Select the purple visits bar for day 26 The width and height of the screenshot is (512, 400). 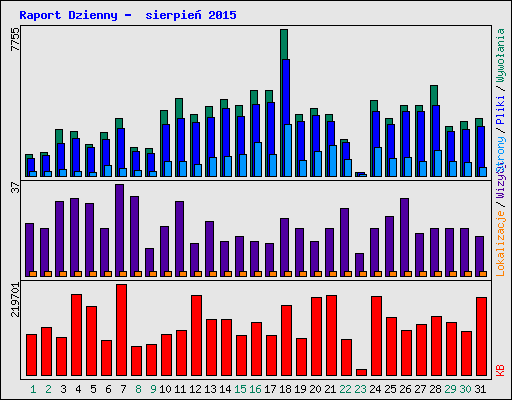coord(405,237)
